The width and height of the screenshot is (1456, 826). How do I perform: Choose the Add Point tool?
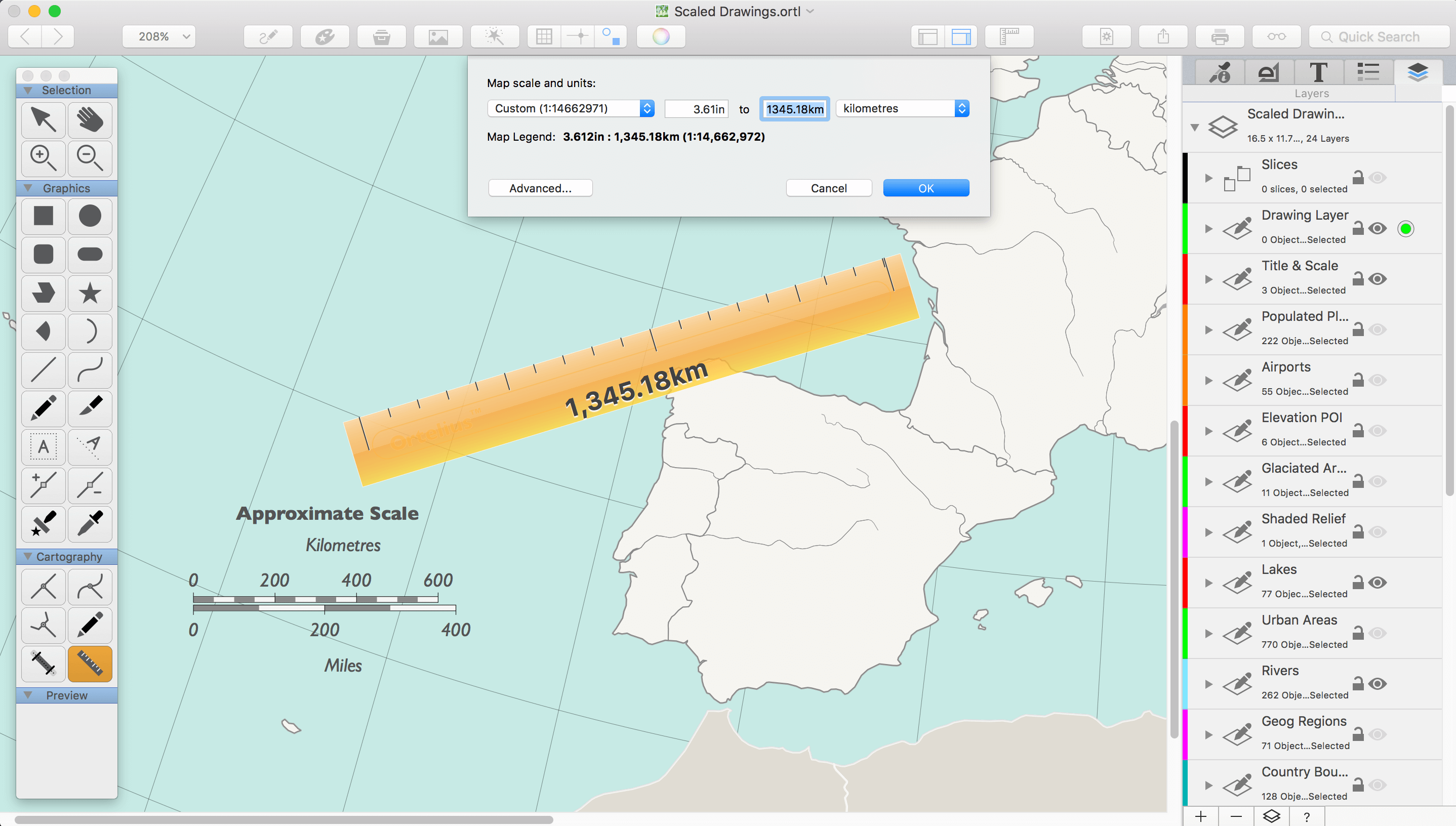tap(43, 485)
